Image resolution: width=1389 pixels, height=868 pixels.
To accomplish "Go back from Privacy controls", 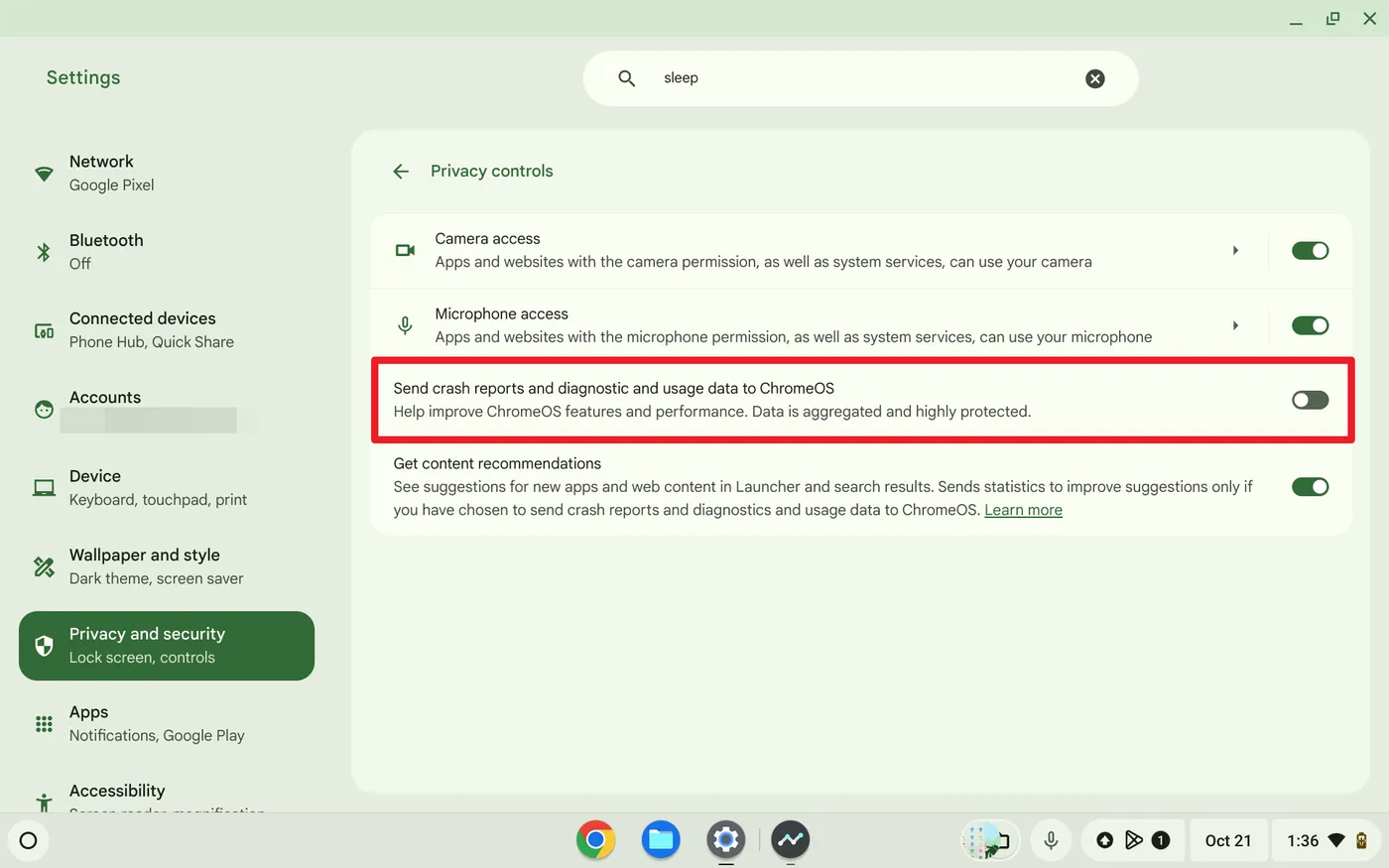I will tap(401, 172).
